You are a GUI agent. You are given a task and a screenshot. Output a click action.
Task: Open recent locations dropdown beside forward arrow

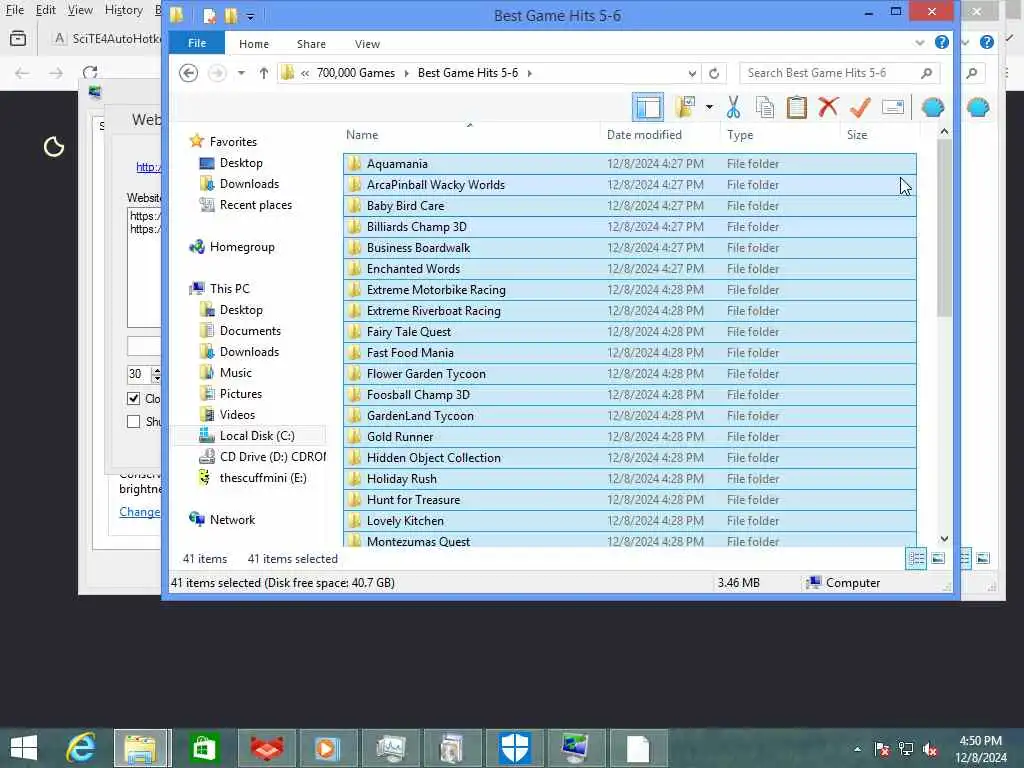pyautogui.click(x=241, y=73)
